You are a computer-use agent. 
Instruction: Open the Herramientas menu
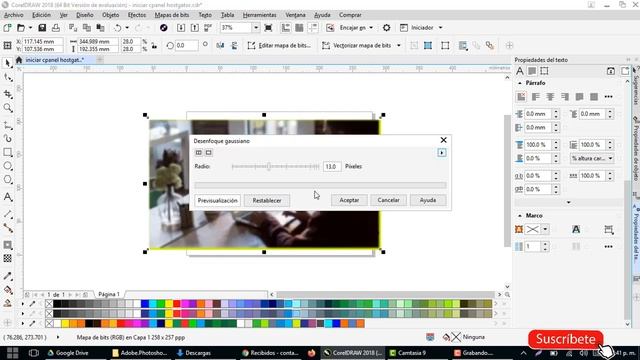point(260,15)
